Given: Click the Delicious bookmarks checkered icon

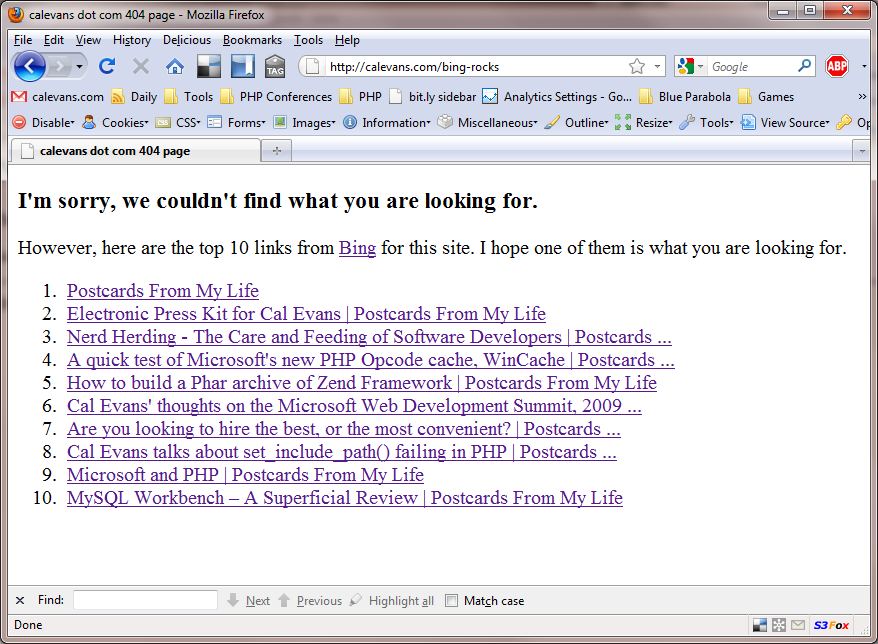Looking at the screenshot, I should (x=209, y=66).
